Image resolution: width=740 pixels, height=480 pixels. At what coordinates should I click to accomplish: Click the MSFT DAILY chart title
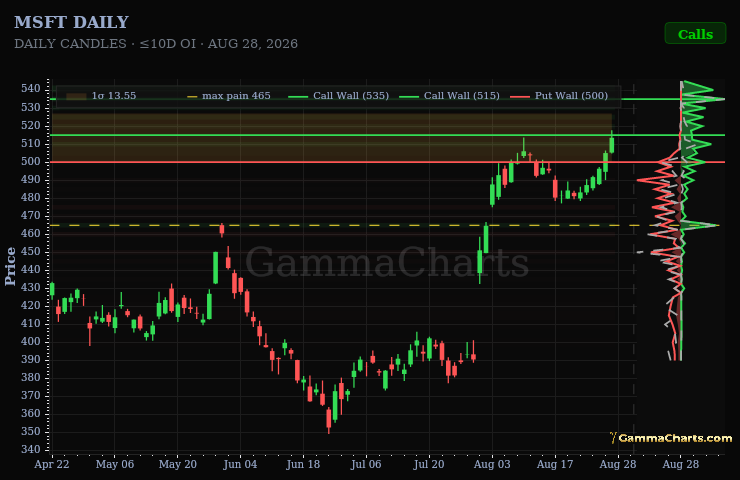pos(71,22)
